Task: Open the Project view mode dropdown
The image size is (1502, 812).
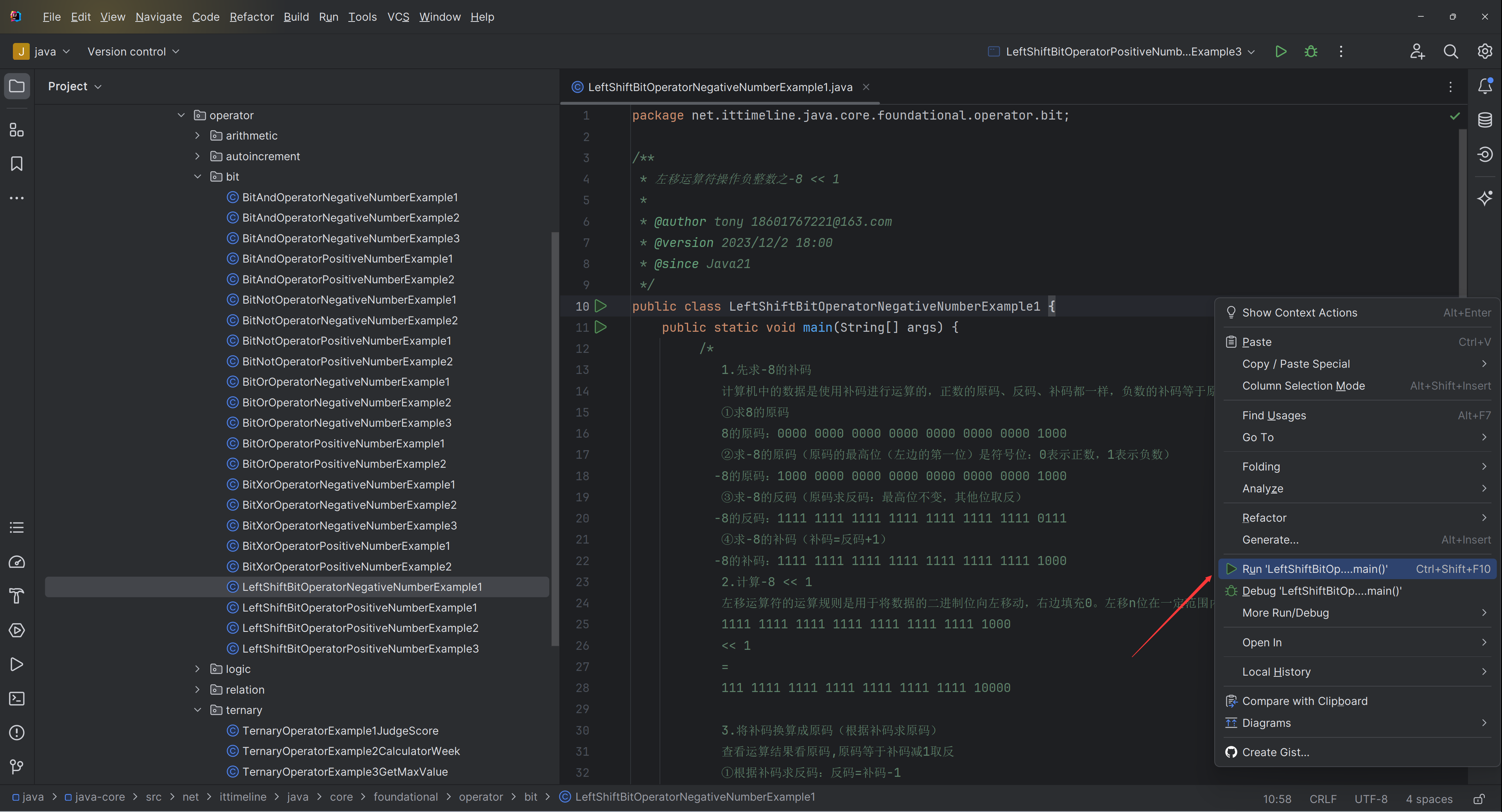Action: [x=75, y=86]
